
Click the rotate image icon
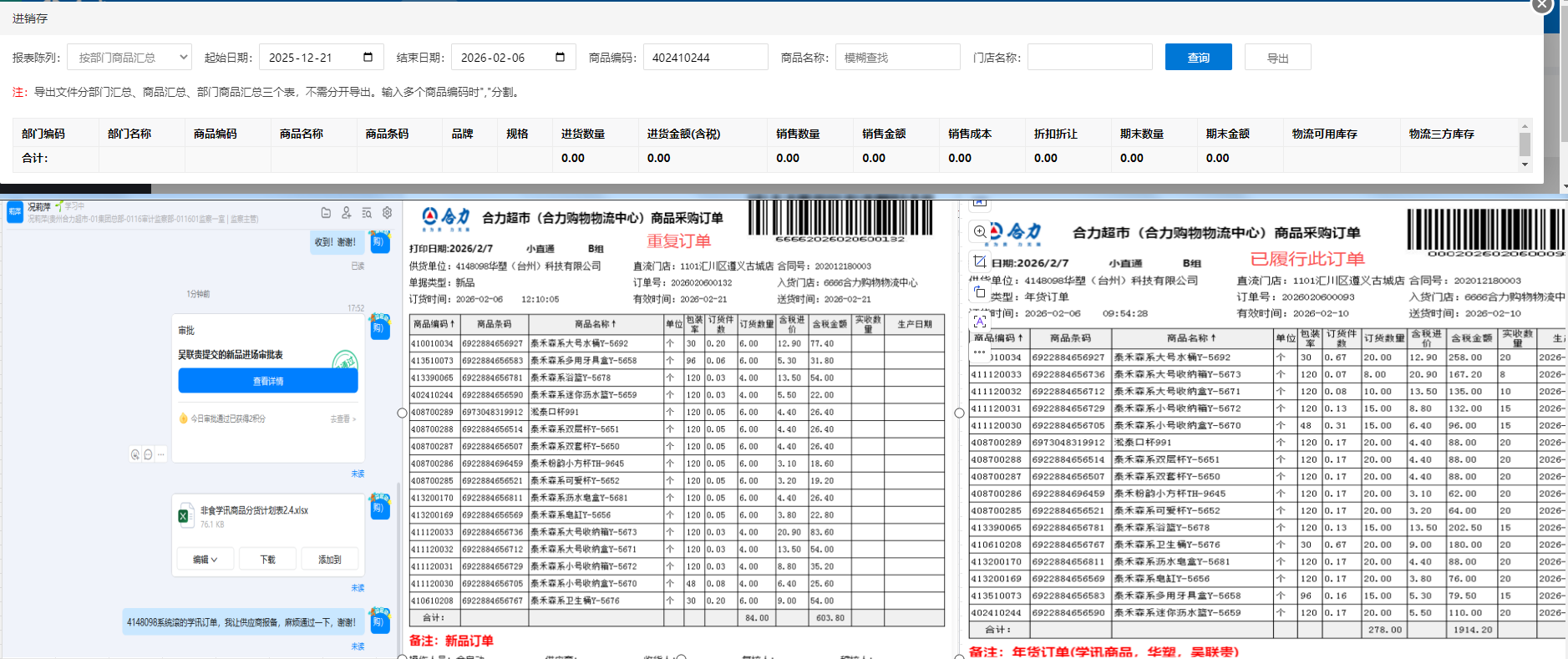coord(980,291)
